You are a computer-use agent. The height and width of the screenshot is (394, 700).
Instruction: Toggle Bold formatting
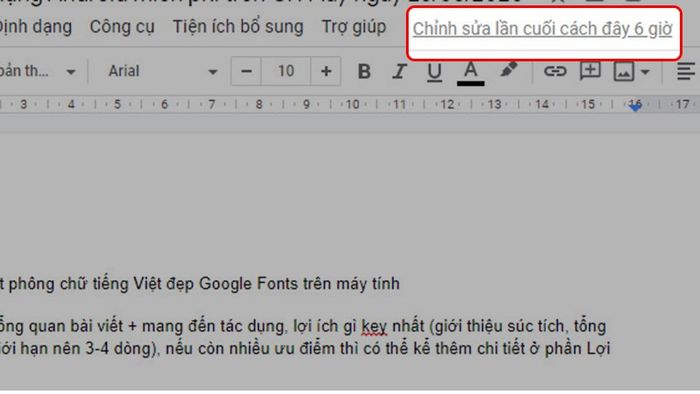[364, 71]
